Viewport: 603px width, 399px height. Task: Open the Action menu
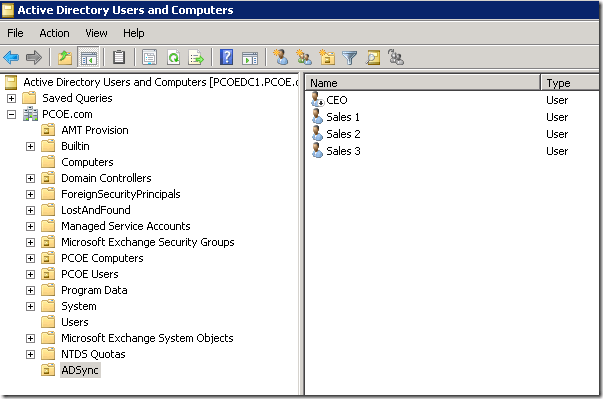[54, 33]
